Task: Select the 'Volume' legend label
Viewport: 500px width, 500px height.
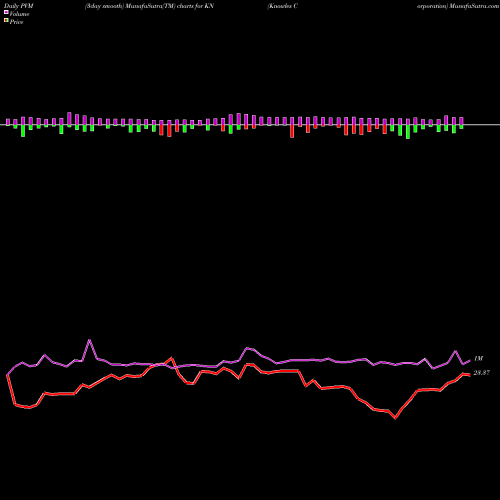Action: [19, 14]
